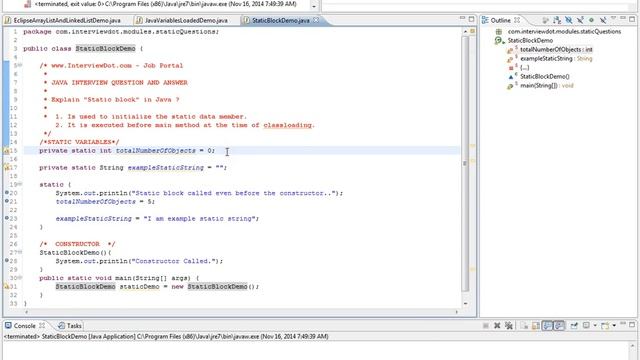Viewport: 640px width, 360px height.
Task: Close the StaticBlockDemo.java editor tab
Action: (x=316, y=20)
